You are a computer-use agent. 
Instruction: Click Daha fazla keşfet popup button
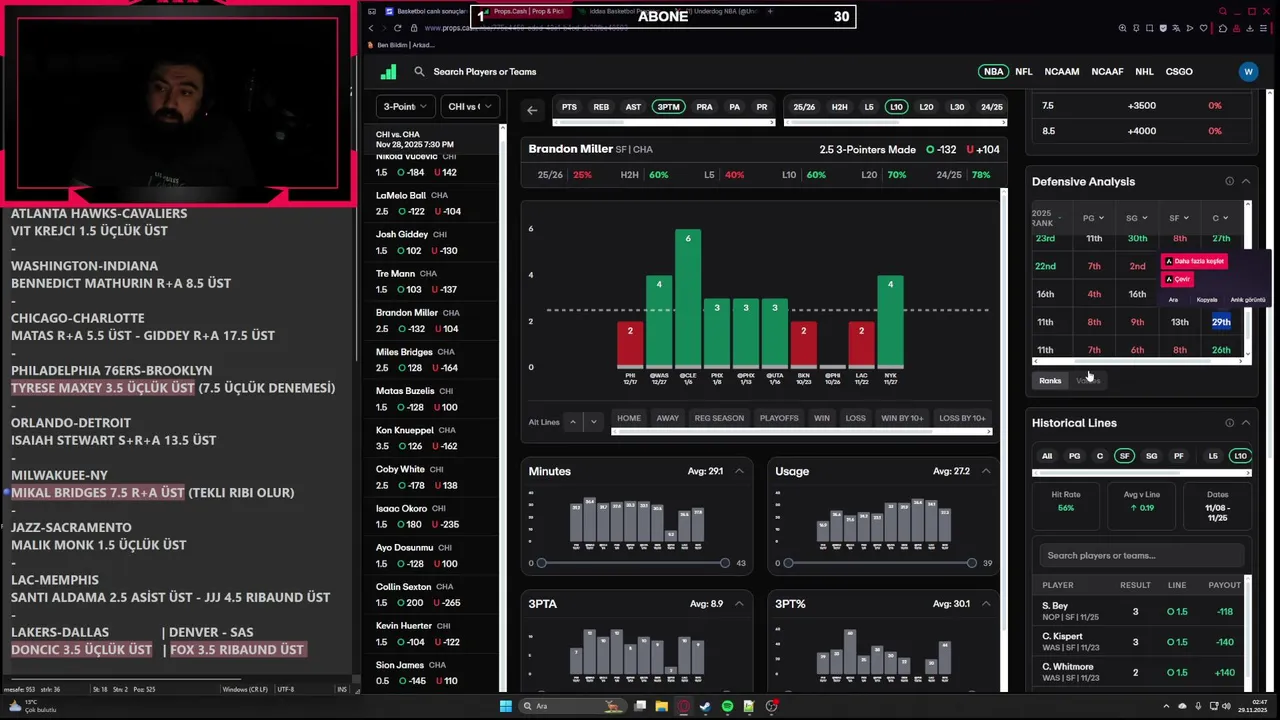click(x=1194, y=261)
